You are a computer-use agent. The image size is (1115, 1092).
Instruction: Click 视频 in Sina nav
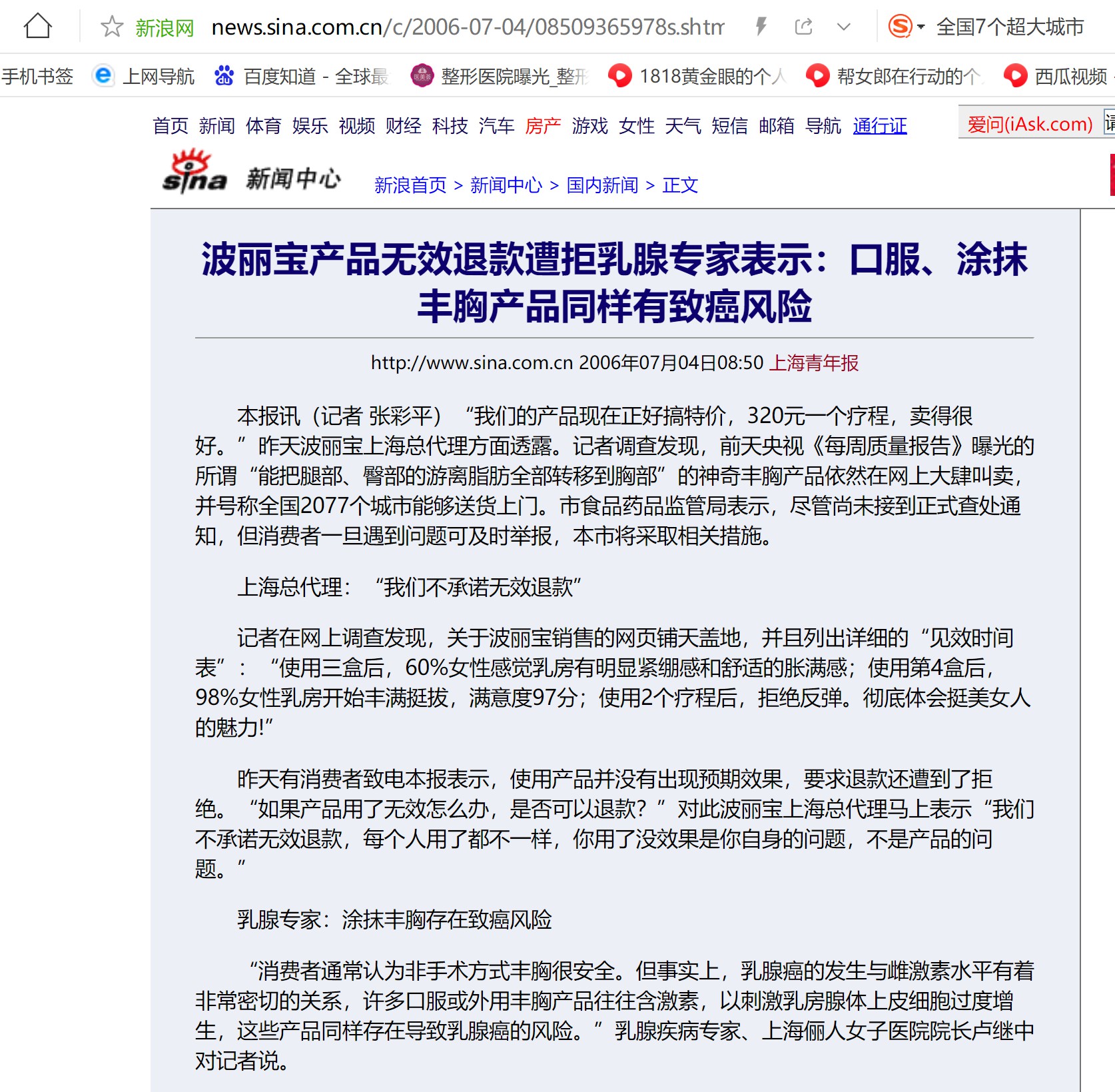click(357, 126)
